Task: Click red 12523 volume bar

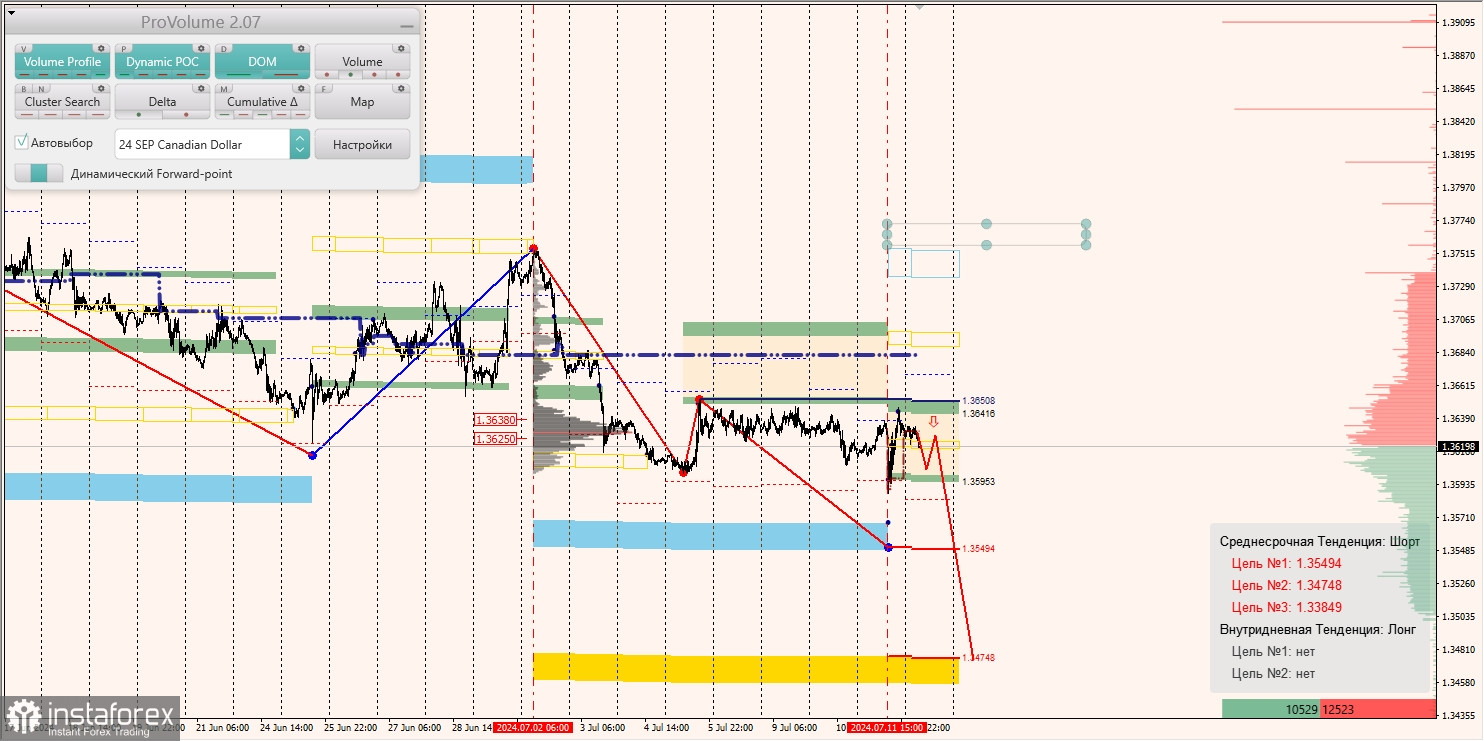Action: [1378, 709]
